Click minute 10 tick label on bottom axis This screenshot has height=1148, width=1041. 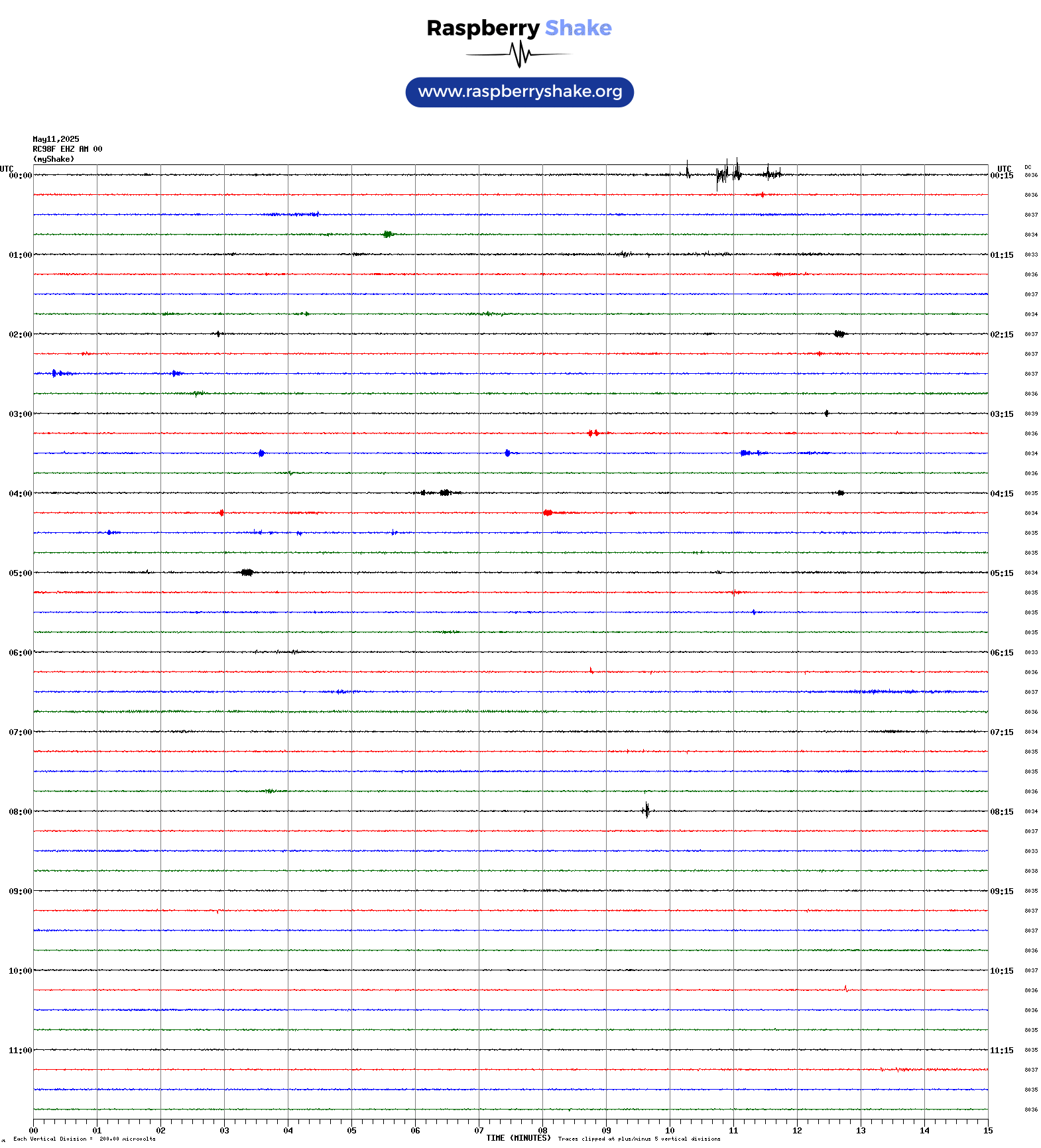coord(670,1131)
